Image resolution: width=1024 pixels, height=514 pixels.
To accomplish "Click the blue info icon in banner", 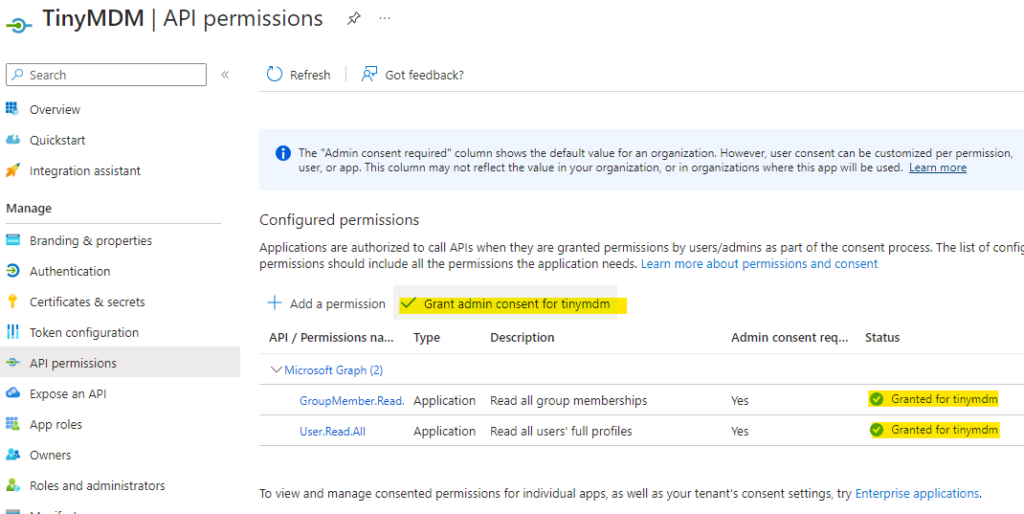I will 283,153.
